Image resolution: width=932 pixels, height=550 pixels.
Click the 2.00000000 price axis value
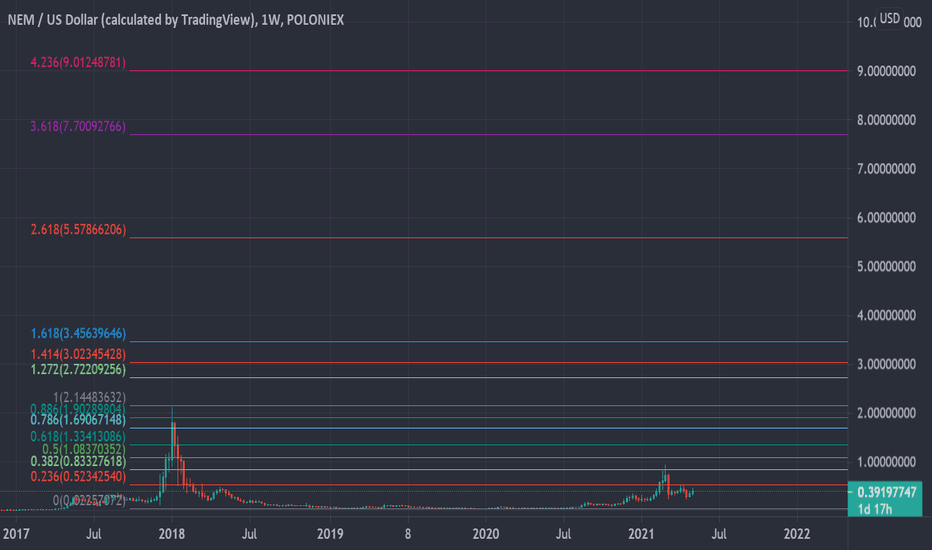[886, 413]
